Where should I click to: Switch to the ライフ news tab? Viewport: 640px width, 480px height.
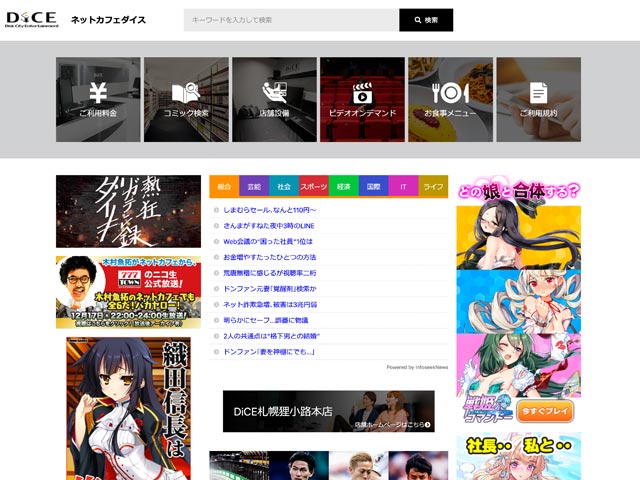[432, 187]
